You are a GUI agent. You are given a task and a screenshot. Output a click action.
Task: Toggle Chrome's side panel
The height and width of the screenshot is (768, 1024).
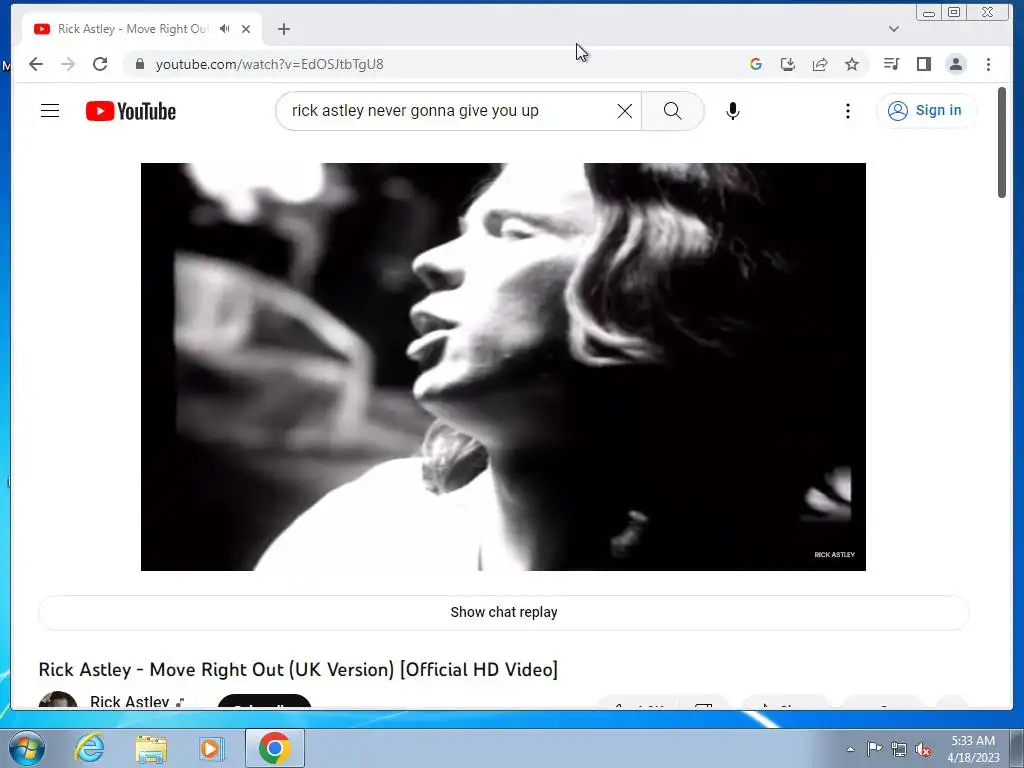(x=923, y=64)
